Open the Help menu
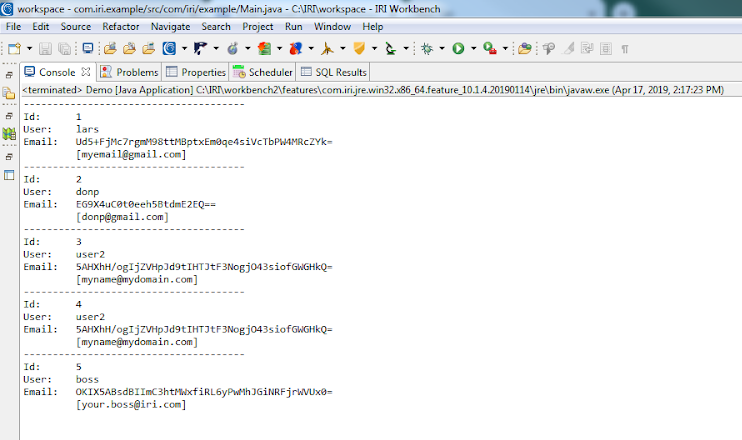The image size is (742, 440). pos(372,26)
